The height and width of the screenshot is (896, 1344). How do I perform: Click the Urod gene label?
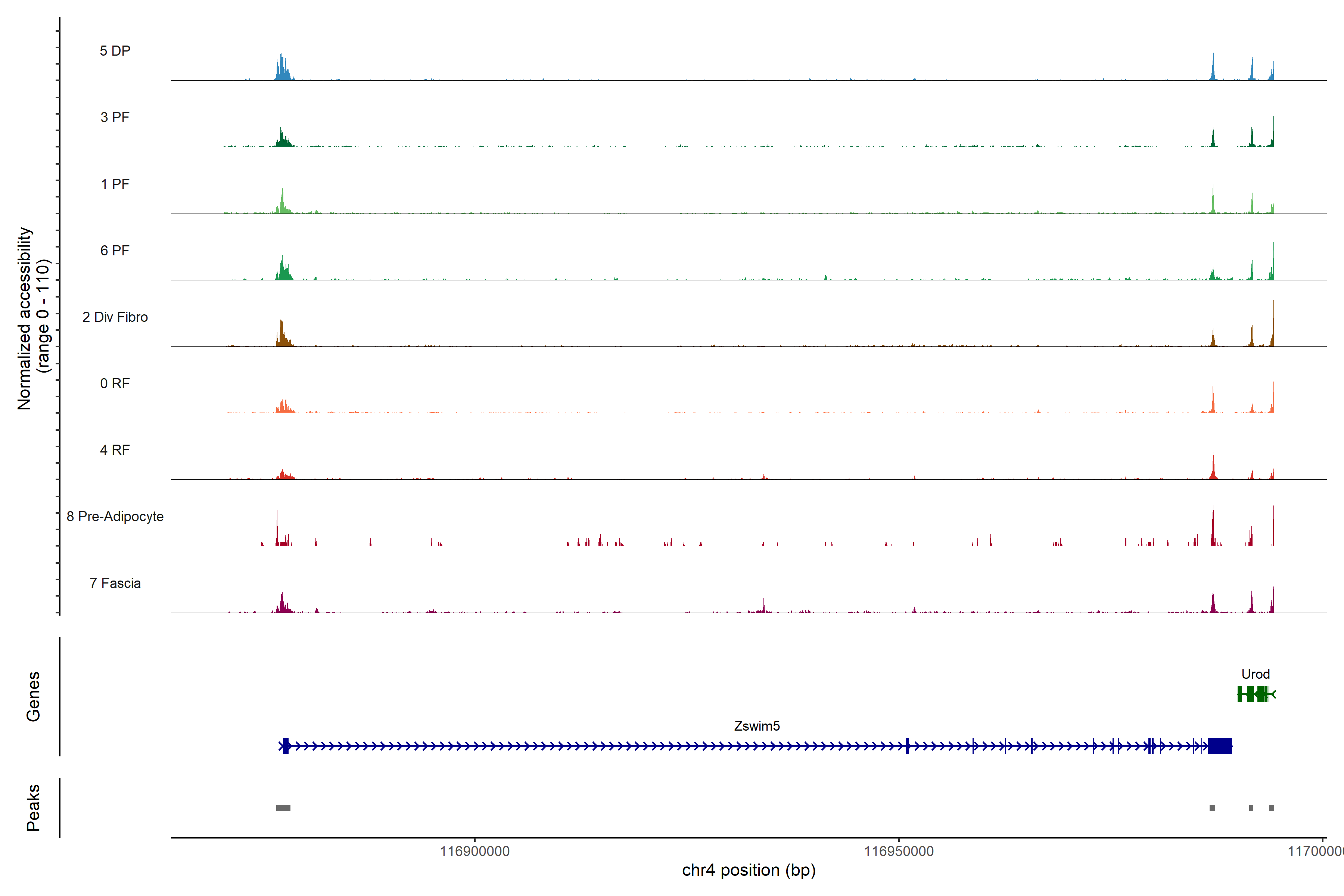(1256, 674)
